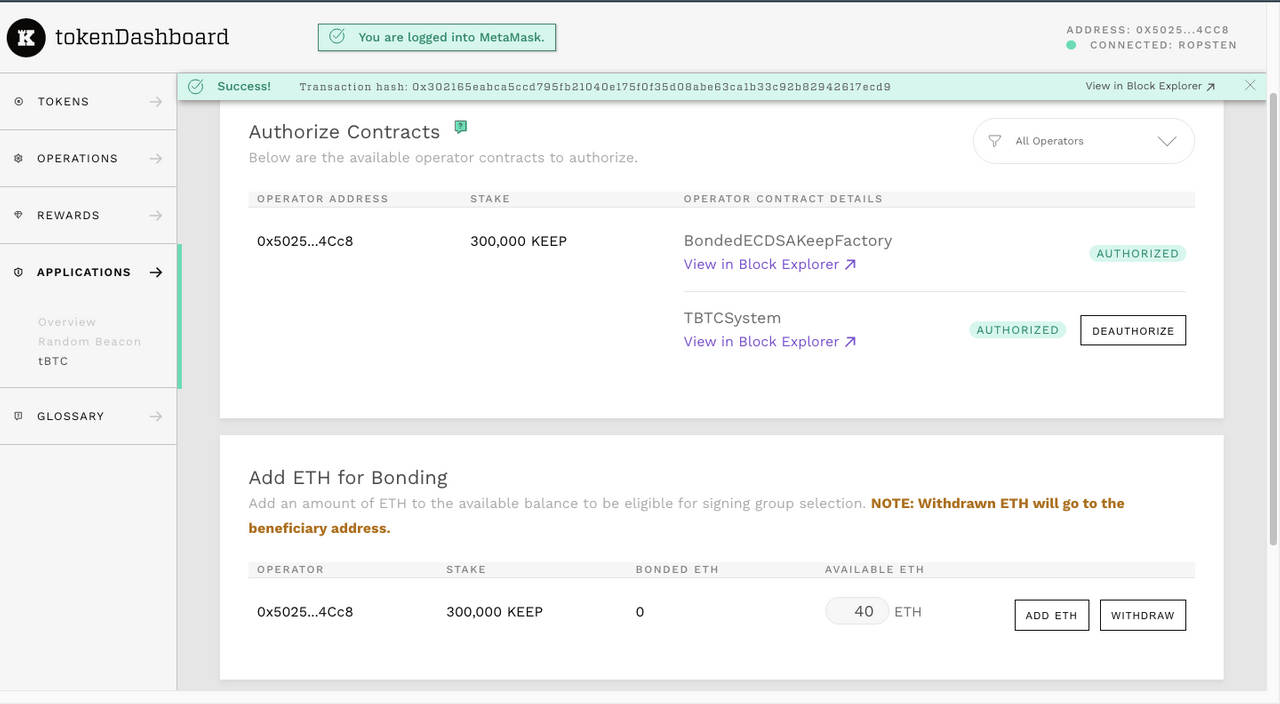Click the Bonded ETH column header
Image resolution: width=1280 pixels, height=704 pixels.
click(677, 569)
